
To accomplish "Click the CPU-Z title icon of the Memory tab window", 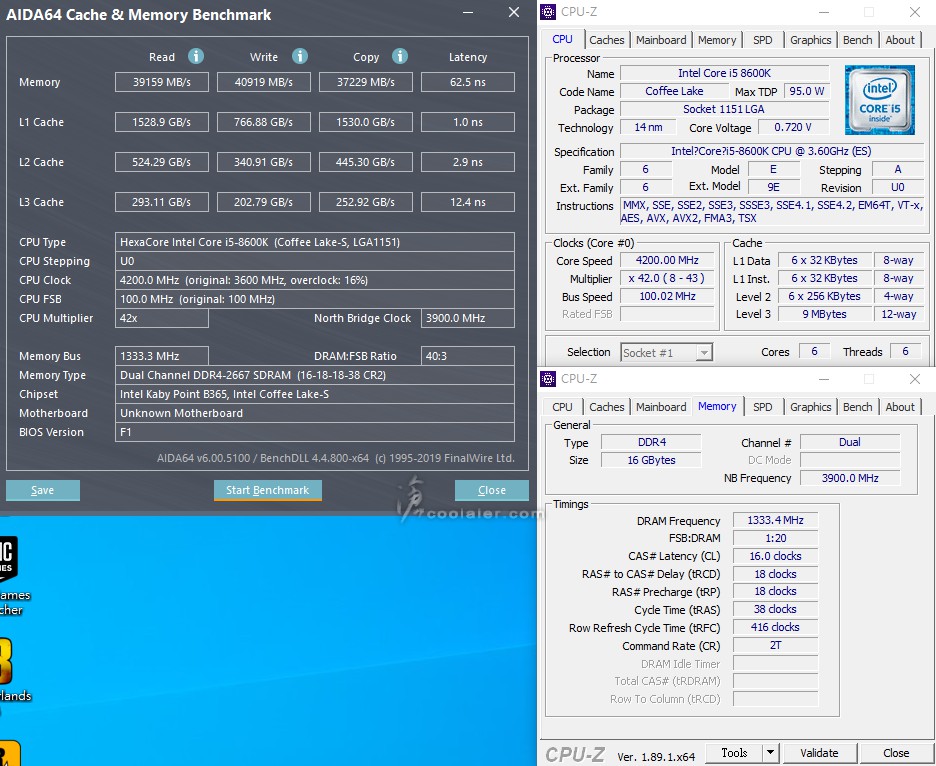I will tap(548, 379).
